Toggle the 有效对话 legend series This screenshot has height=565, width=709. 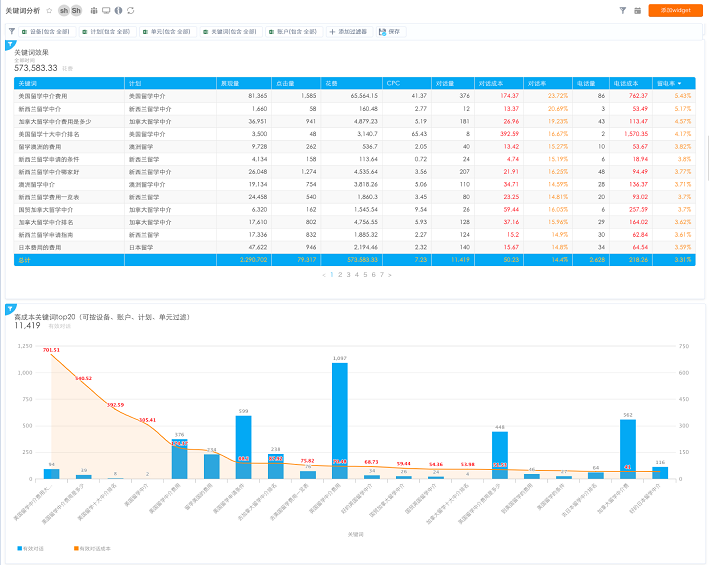(27, 549)
